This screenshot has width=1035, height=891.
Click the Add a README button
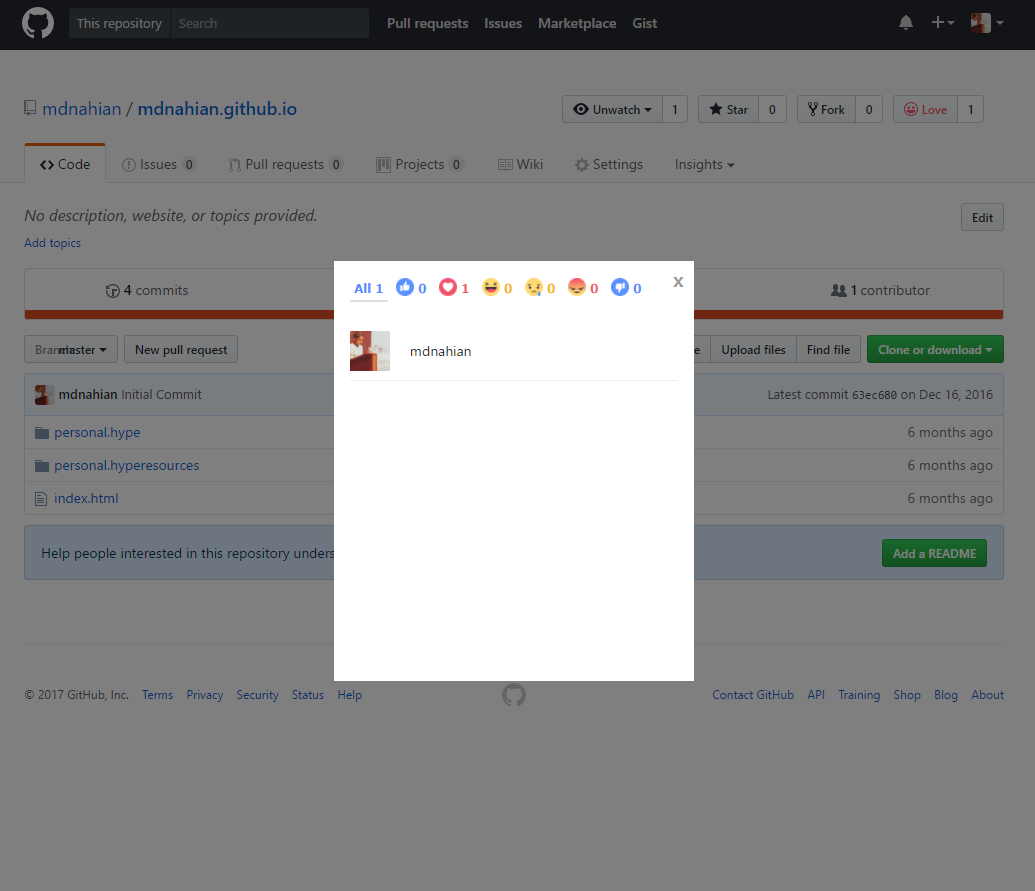(934, 553)
